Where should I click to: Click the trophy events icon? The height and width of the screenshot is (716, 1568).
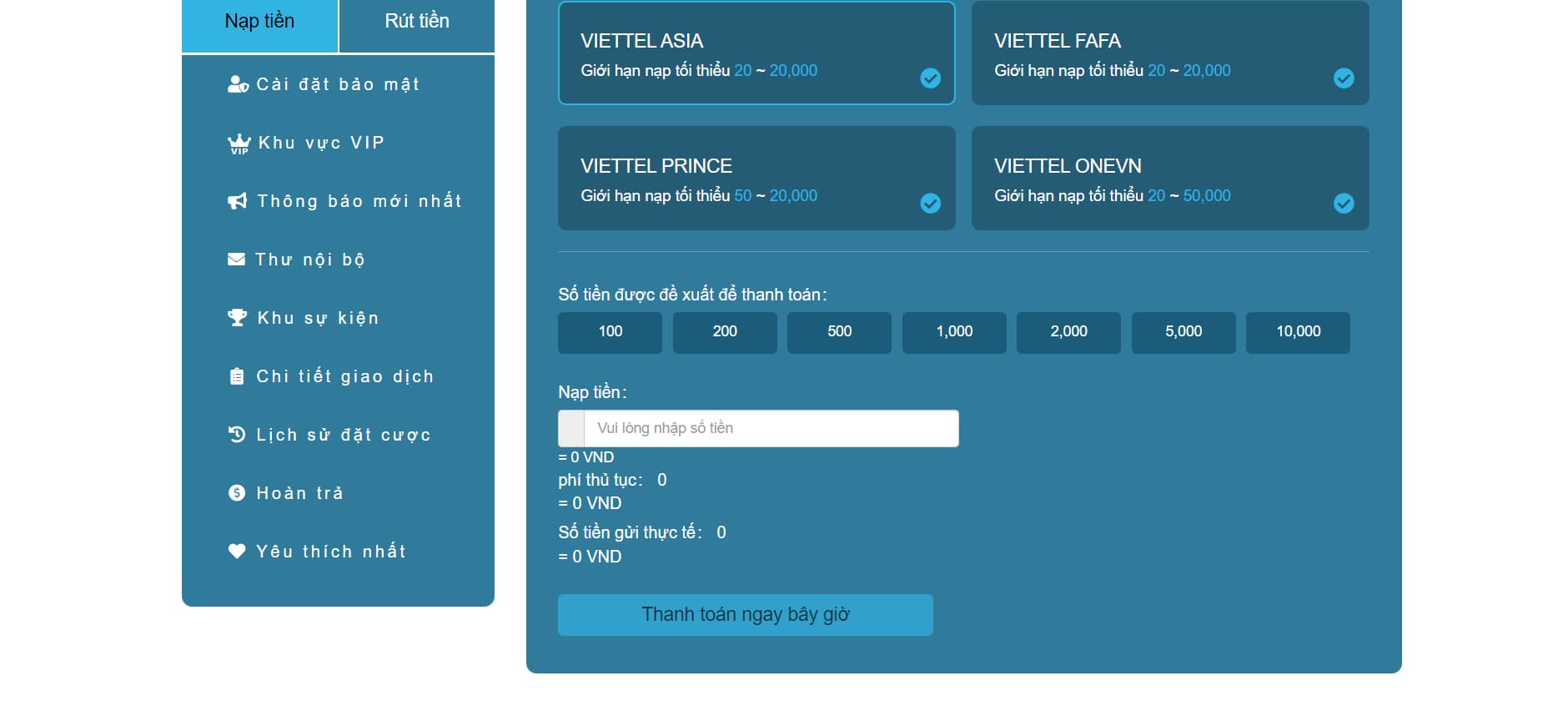click(238, 318)
